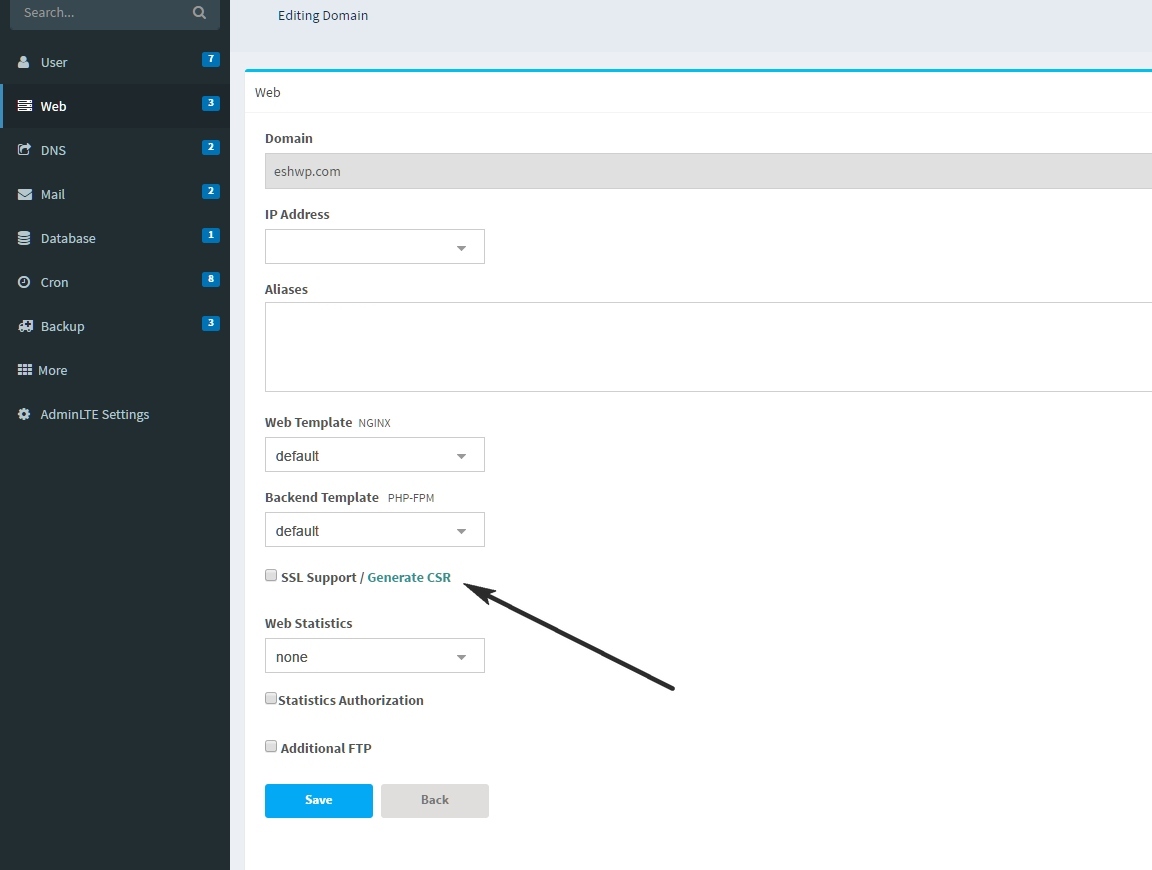The height and width of the screenshot is (870, 1152).
Task: Click the AdminLTE Settings gear icon
Action: tap(24, 414)
